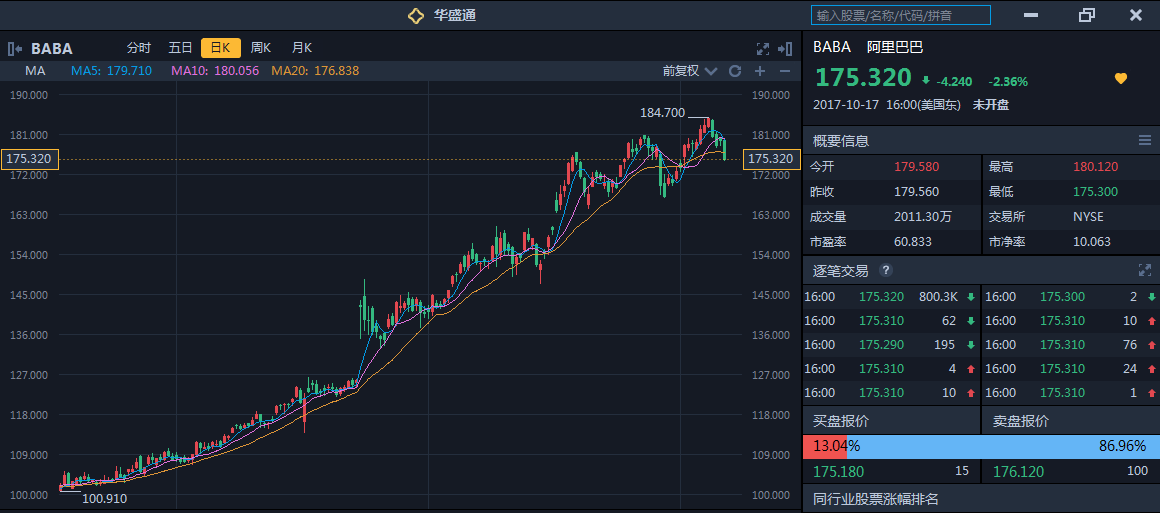Open 概要信息 panel menu icon
Image resolution: width=1160 pixels, height=513 pixels.
click(1145, 141)
